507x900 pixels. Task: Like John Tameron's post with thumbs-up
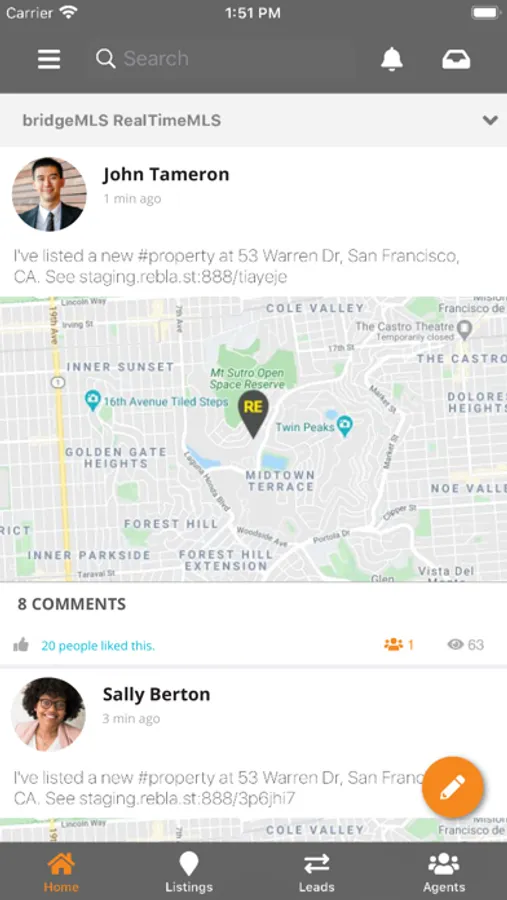click(x=21, y=645)
